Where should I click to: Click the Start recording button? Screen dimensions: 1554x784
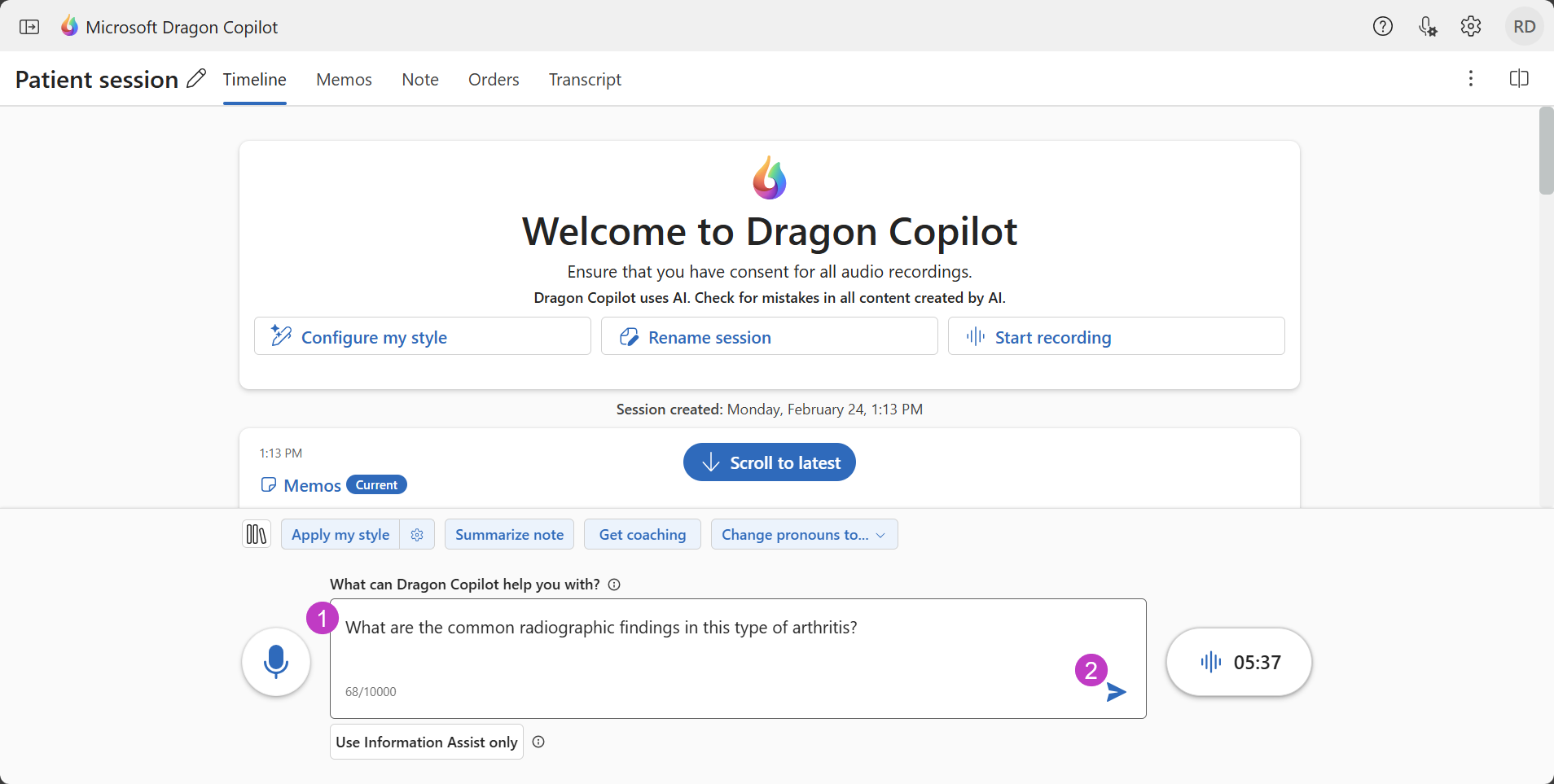pyautogui.click(x=1116, y=336)
